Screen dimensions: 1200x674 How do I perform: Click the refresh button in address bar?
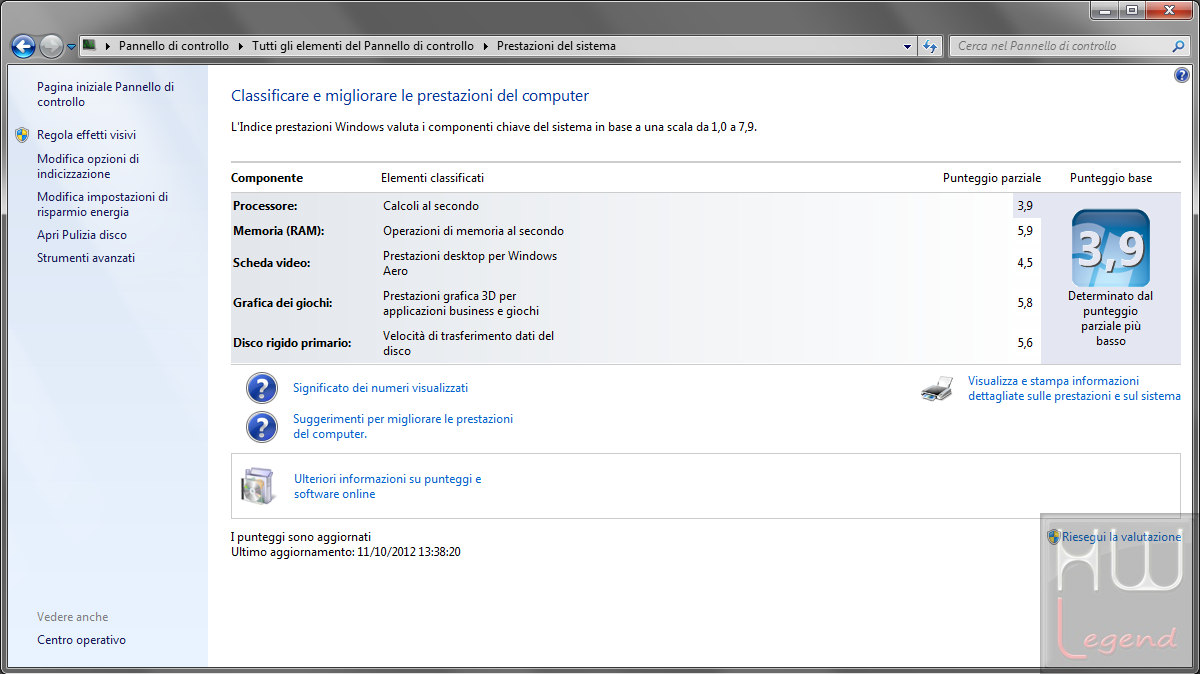tap(930, 46)
